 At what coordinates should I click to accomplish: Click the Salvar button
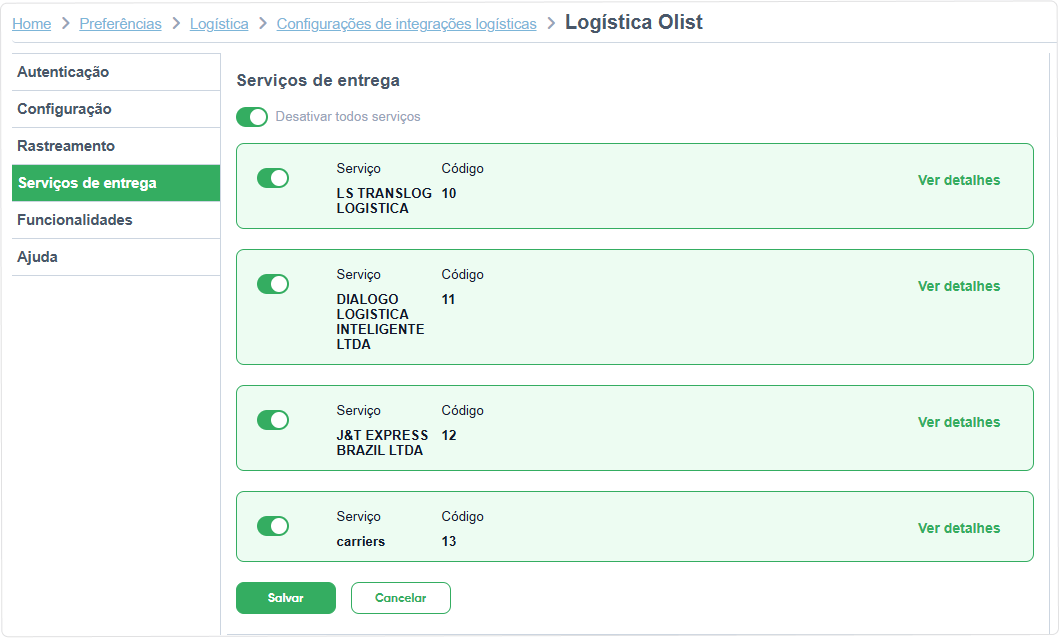tap(285, 598)
